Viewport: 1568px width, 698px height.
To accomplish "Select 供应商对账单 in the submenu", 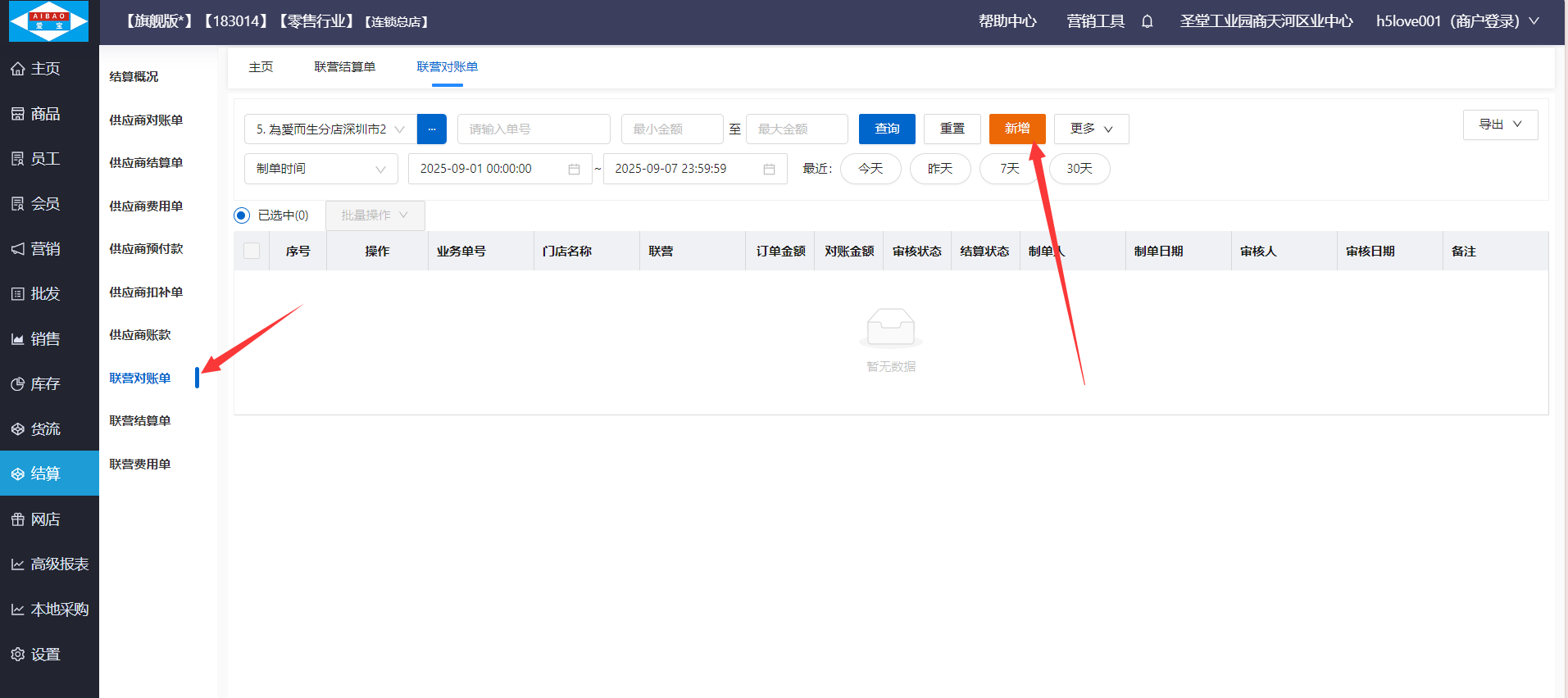I will [x=146, y=120].
